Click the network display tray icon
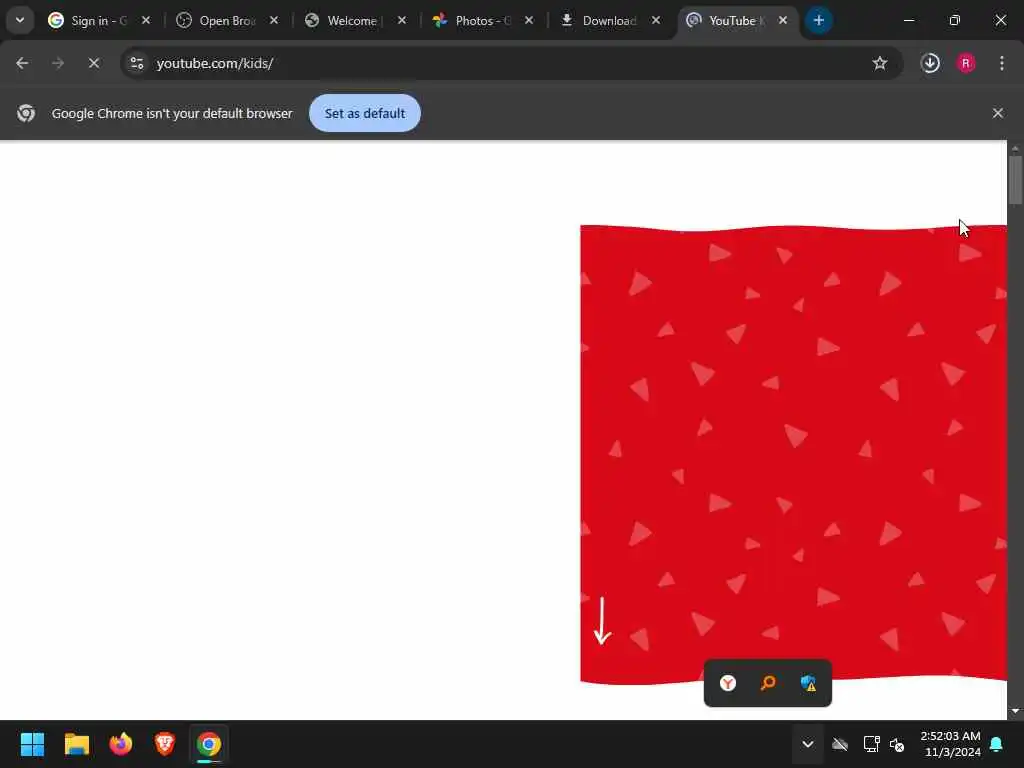The image size is (1024, 768). click(871, 744)
